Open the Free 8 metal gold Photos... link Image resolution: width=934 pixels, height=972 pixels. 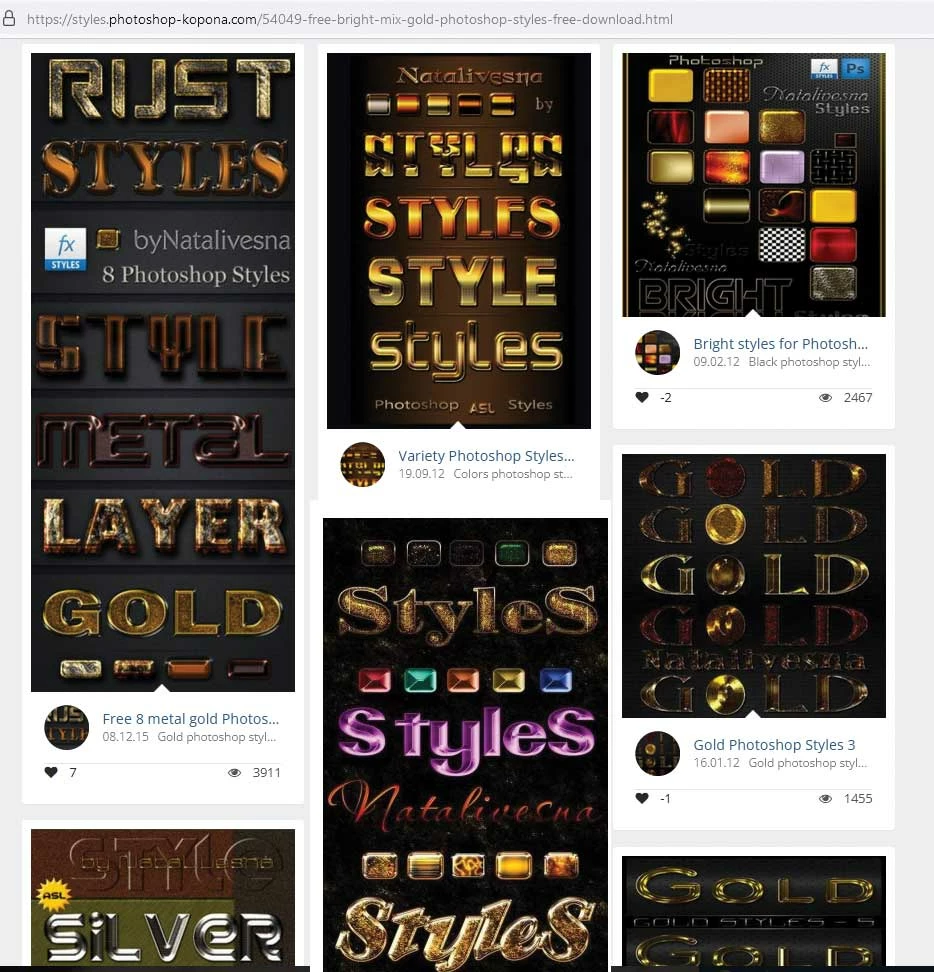pyautogui.click(x=191, y=718)
